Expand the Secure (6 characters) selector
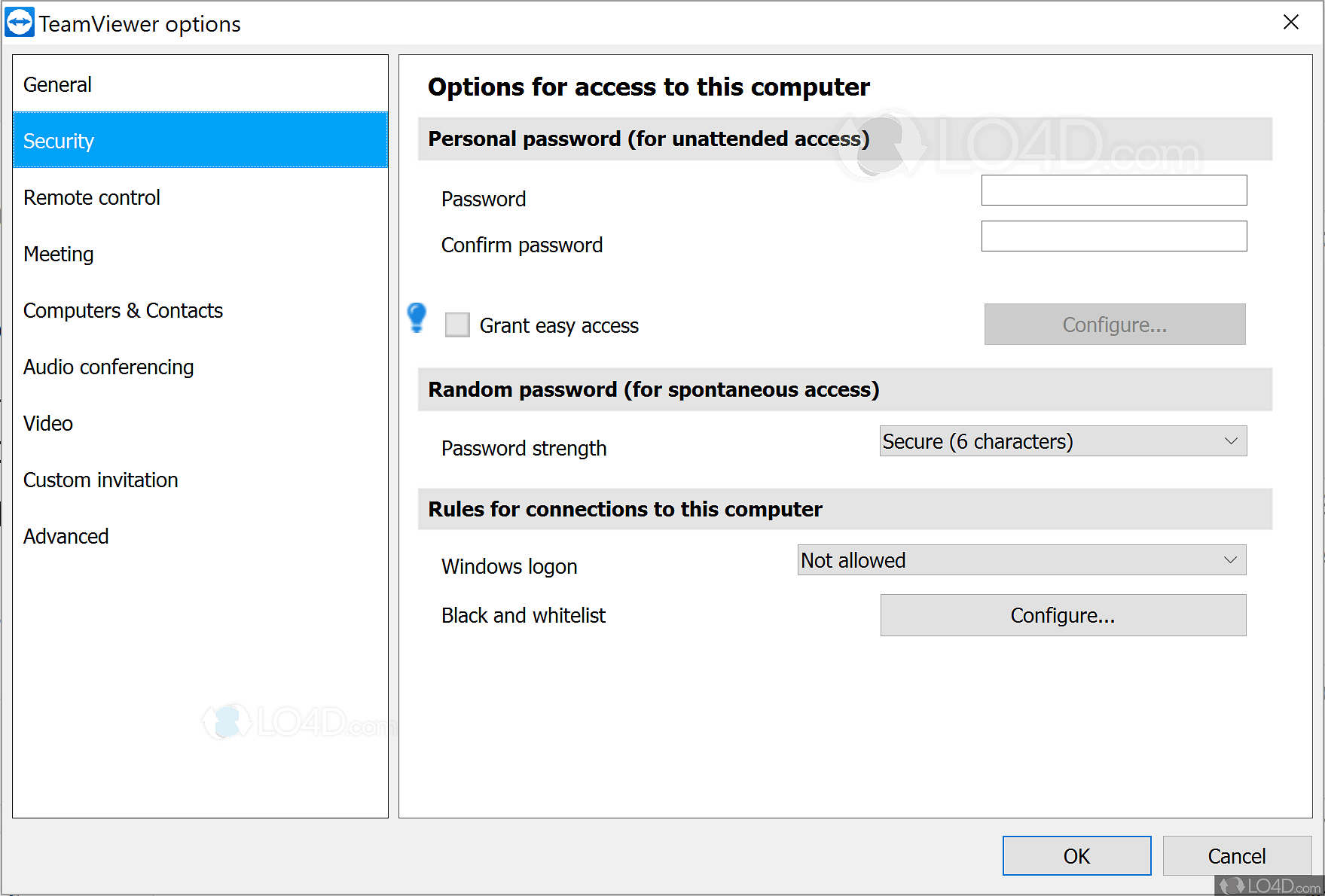This screenshot has width=1325, height=896. pyautogui.click(x=1062, y=440)
